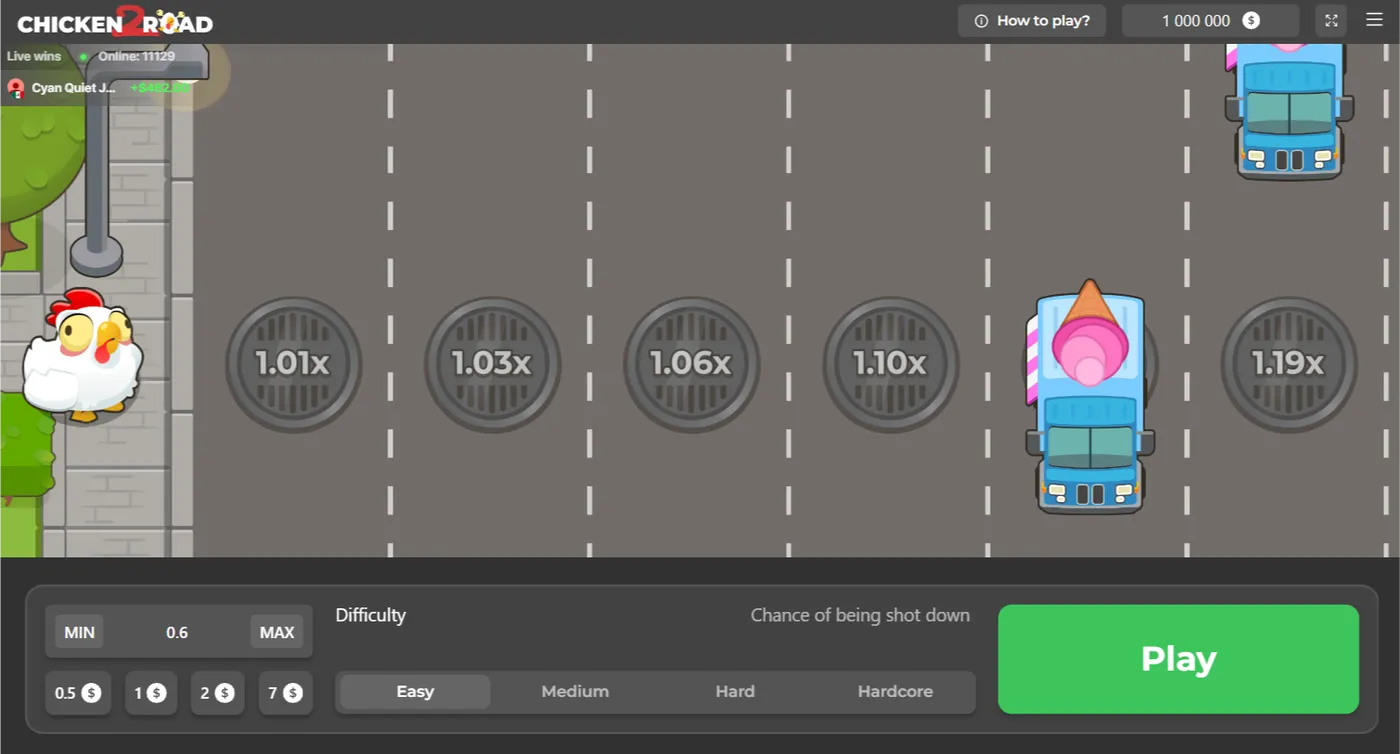The height and width of the screenshot is (754, 1400).
Task: Switch to the Medium difficulty tab
Action: tap(575, 691)
